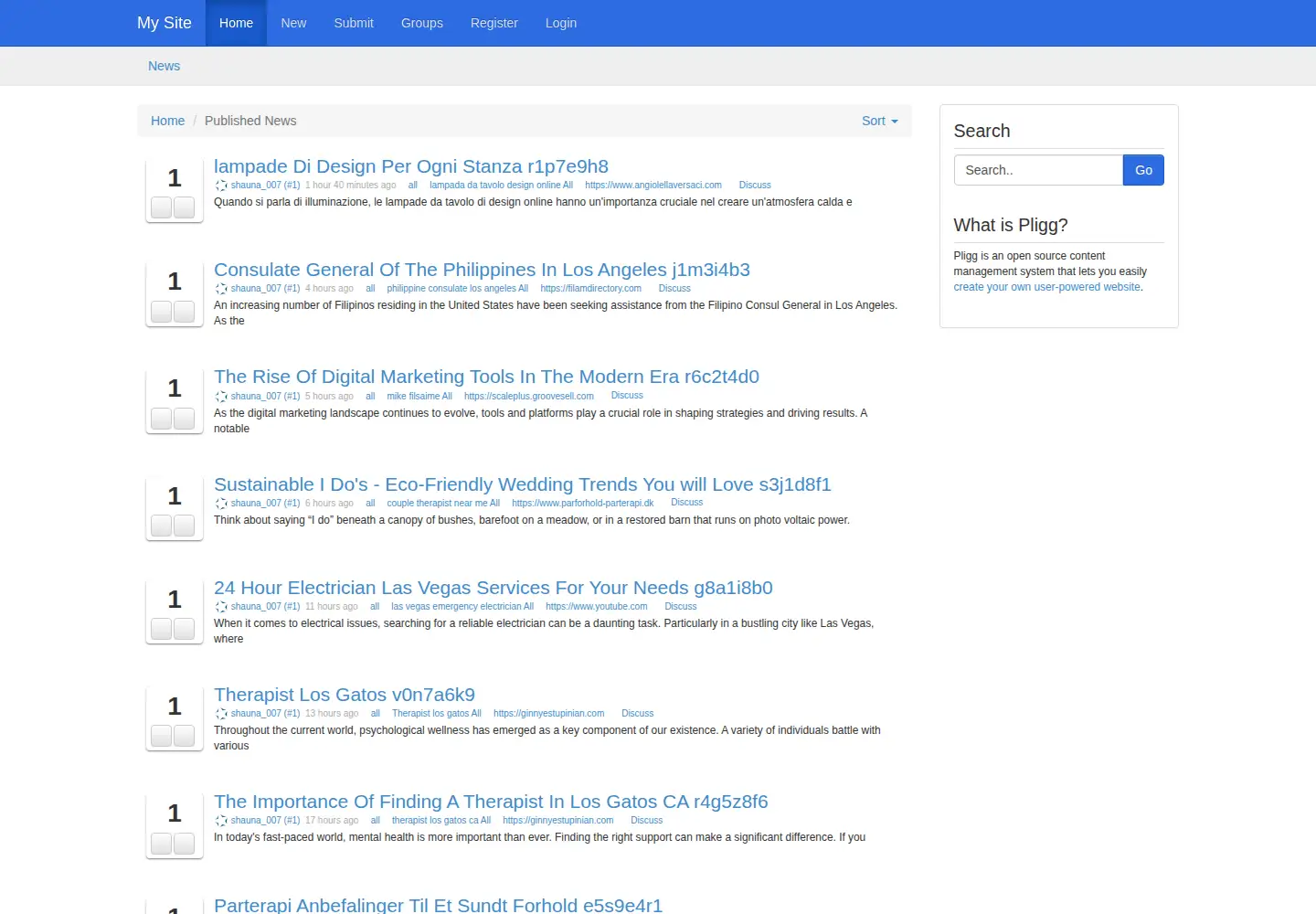Click Discuss link for Therapist Los Gatos v0n7a6k9
This screenshot has height=914, width=1316.
(x=638, y=714)
